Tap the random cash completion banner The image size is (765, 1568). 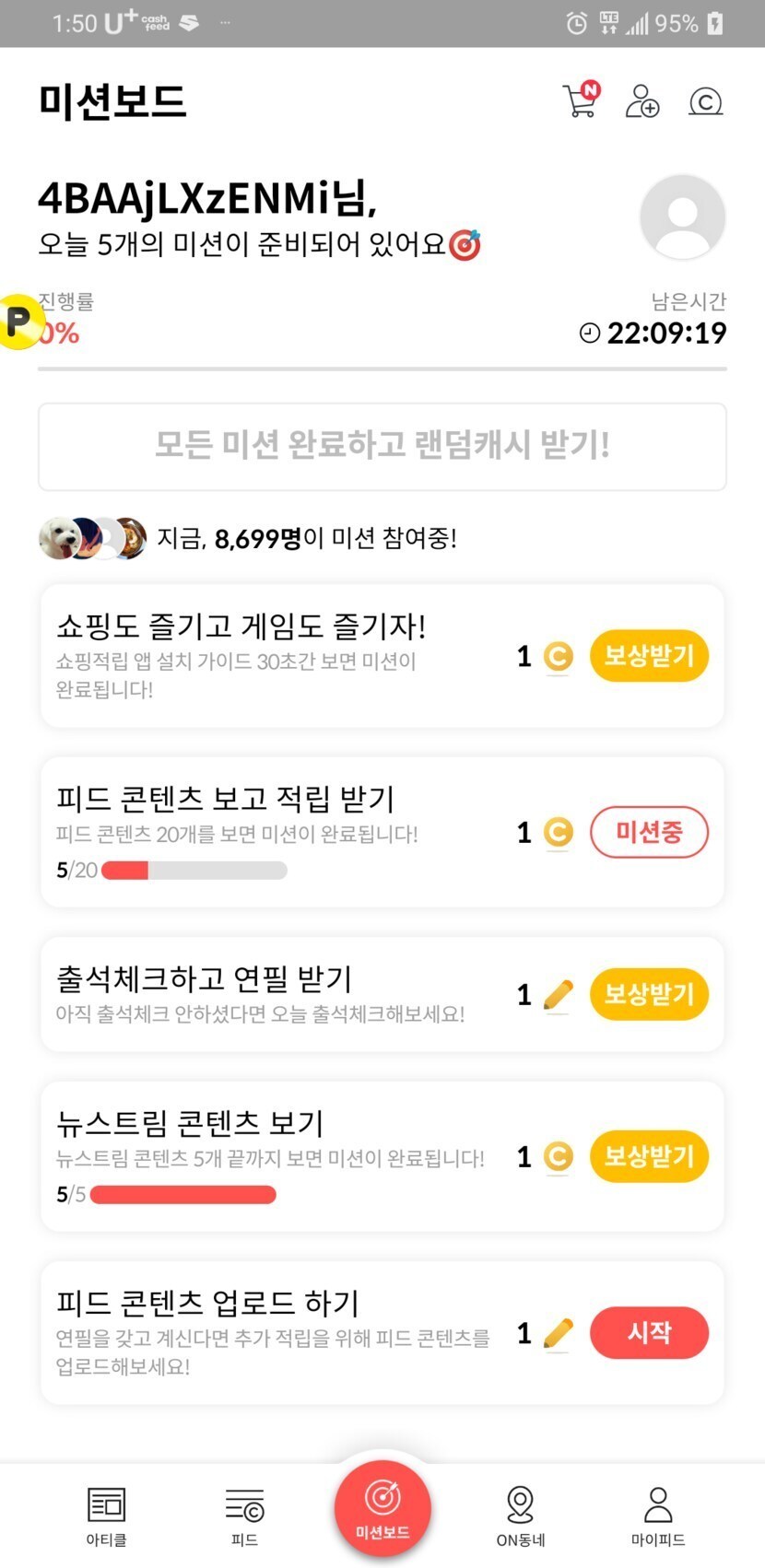[382, 446]
